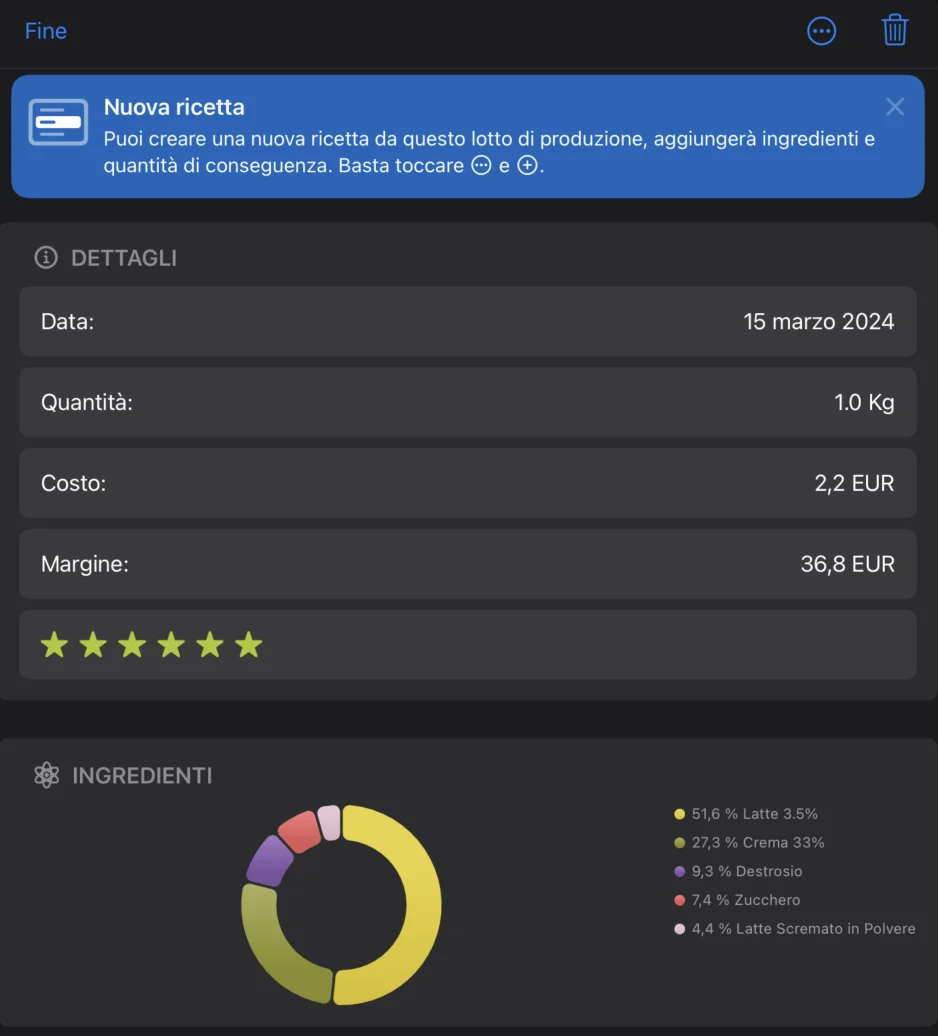Set rating to four stars
Viewport: 938px width, 1036px height.
pyautogui.click(x=171, y=644)
